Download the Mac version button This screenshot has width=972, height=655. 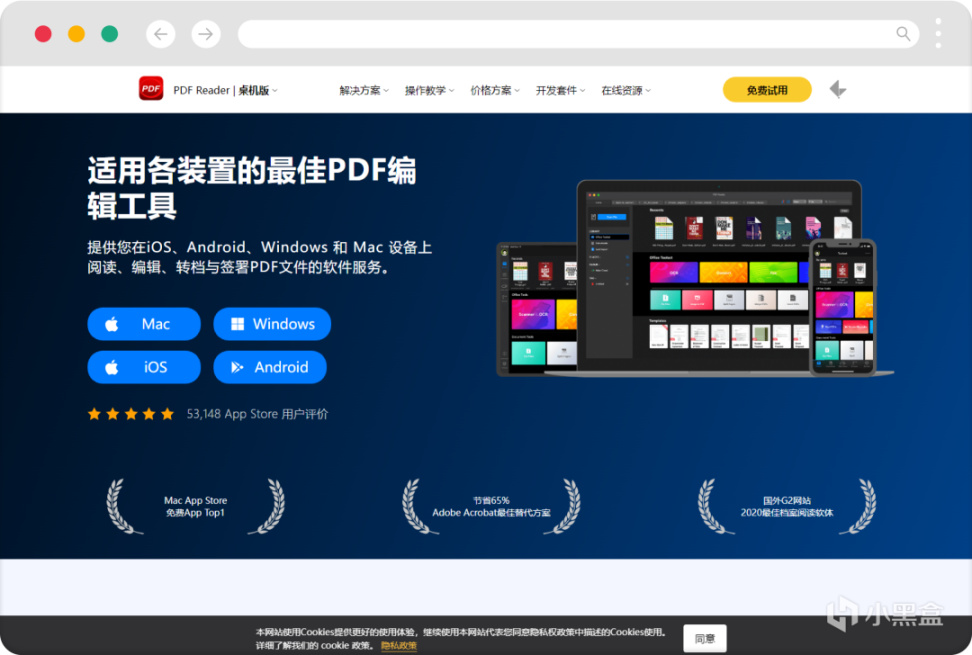point(144,324)
